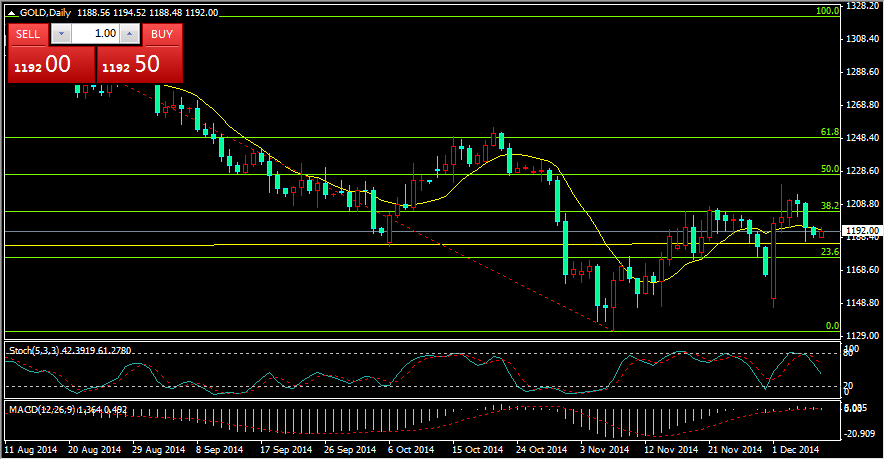Viewport: 885px width, 460px height.
Task: Click the 1.00 volume input field
Action: 96,34
